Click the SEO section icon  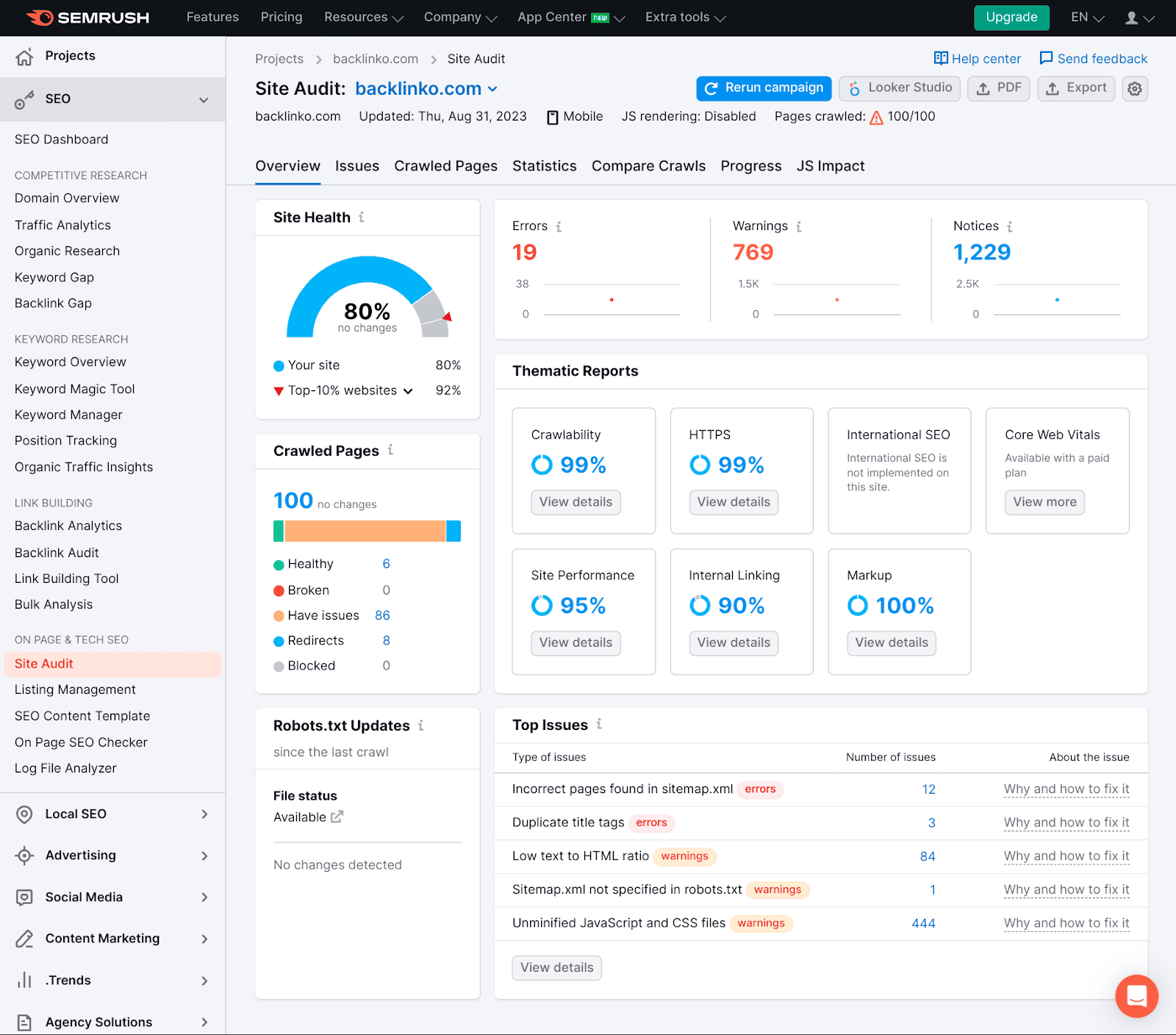pos(24,99)
